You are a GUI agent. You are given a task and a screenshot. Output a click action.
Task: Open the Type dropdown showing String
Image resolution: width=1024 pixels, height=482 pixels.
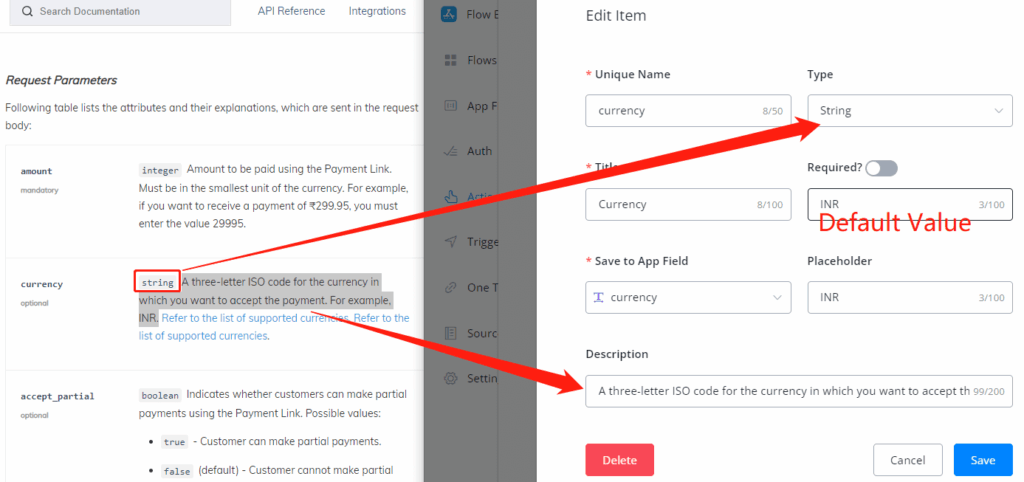910,111
